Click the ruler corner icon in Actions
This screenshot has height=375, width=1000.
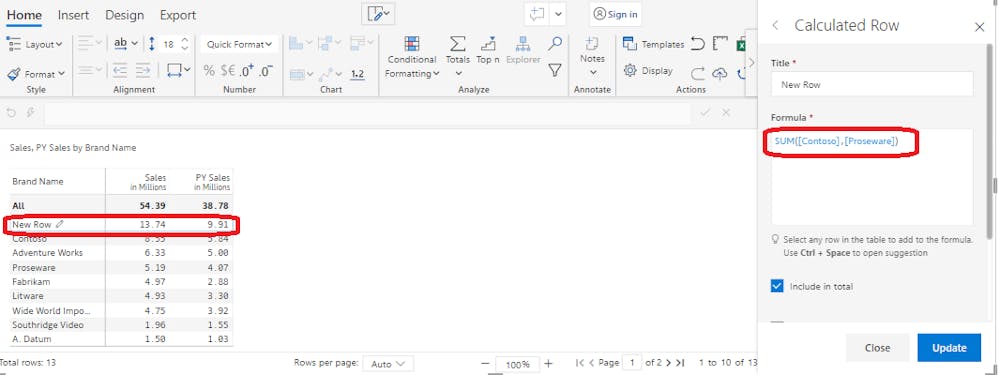(x=720, y=44)
